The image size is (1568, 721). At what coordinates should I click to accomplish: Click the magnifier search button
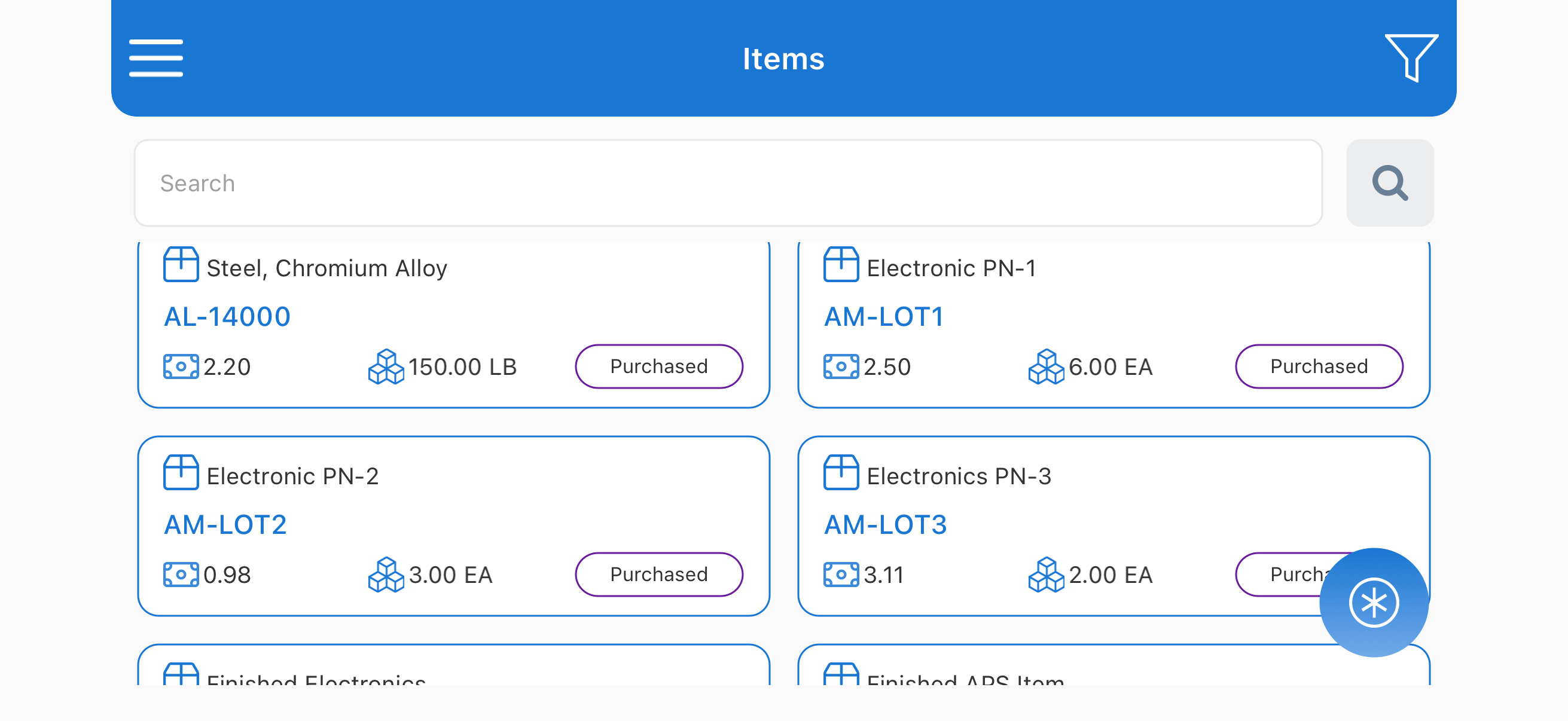(x=1390, y=183)
